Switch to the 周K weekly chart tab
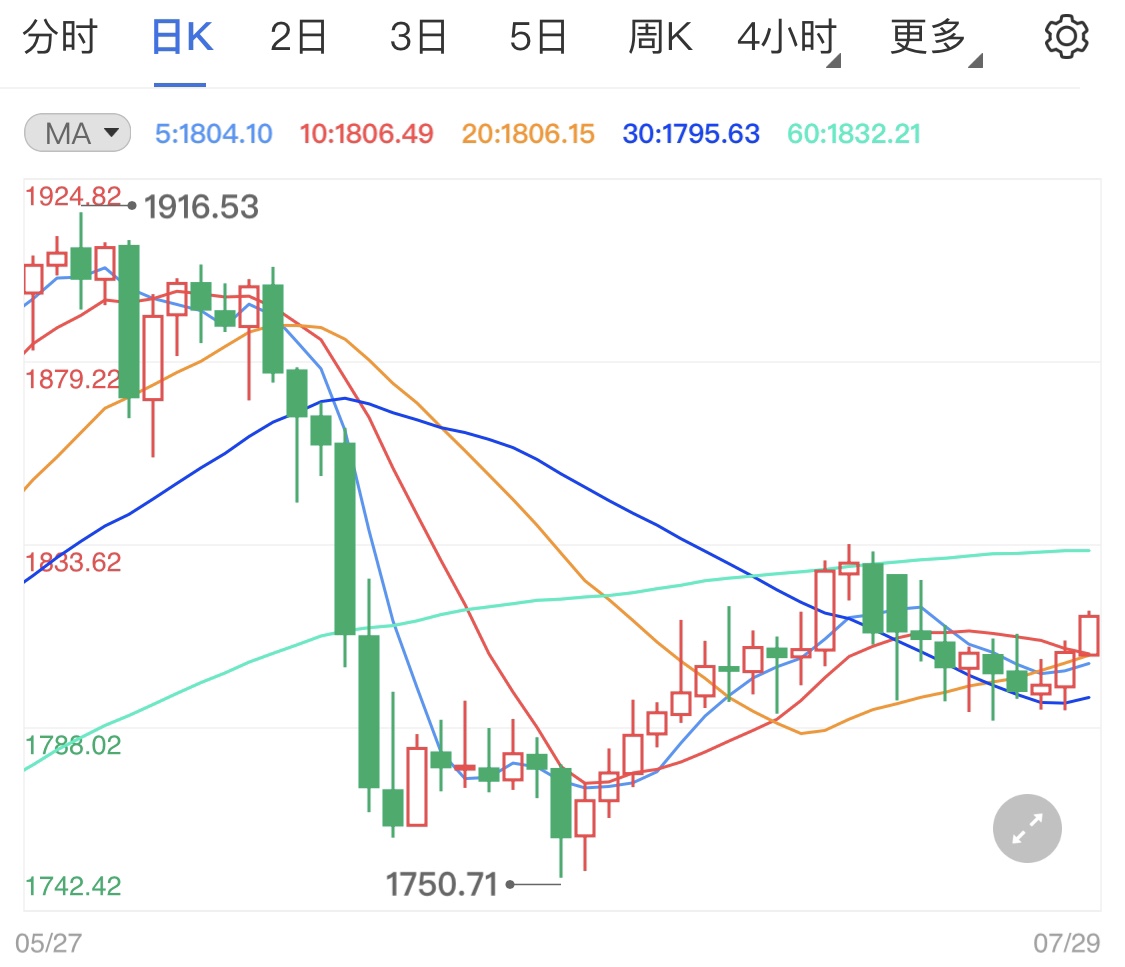 (x=660, y=36)
